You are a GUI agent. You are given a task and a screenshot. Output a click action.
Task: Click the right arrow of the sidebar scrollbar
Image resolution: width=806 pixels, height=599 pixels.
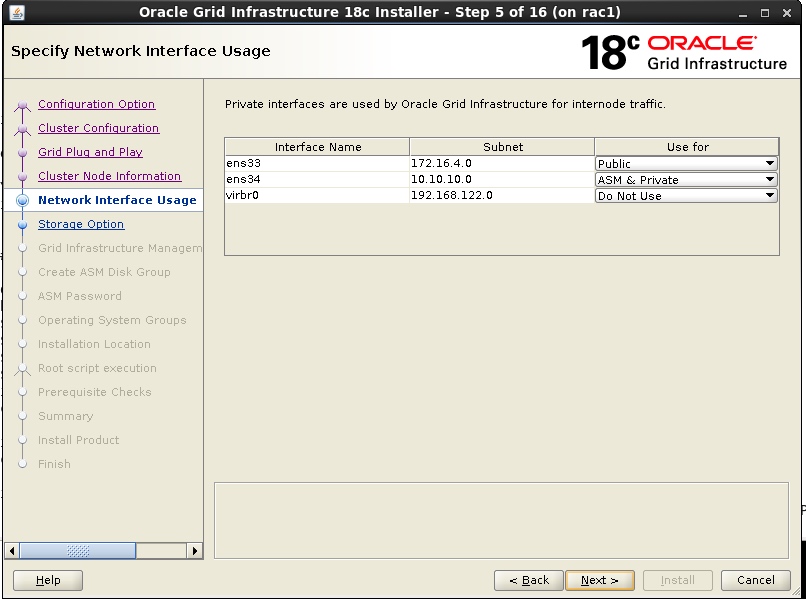pyautogui.click(x=196, y=550)
